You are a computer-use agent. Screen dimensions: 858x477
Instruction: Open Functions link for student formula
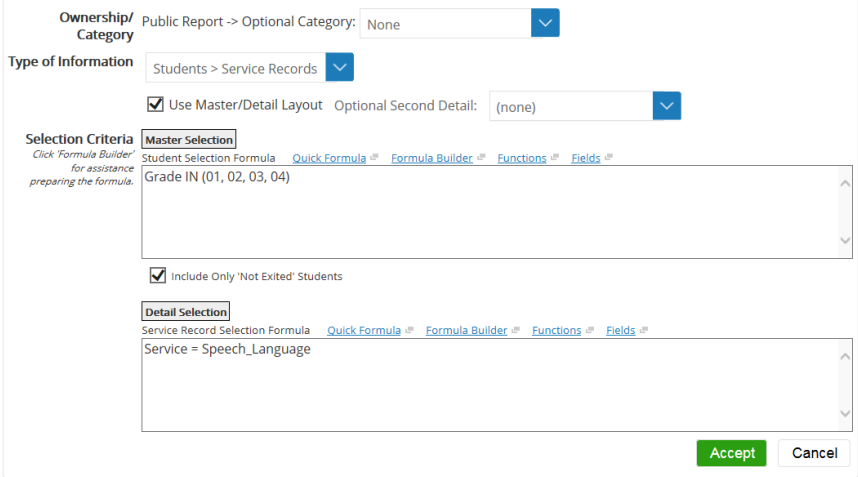pyautogui.click(x=522, y=158)
